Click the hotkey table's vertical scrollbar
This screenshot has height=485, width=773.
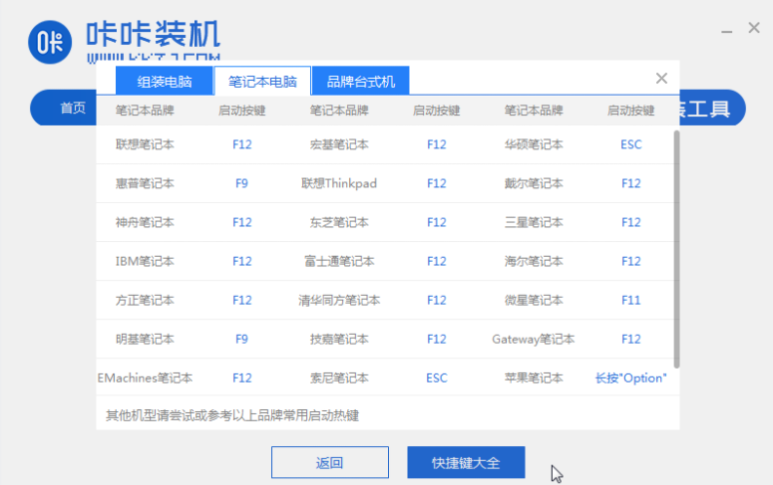tap(676, 249)
